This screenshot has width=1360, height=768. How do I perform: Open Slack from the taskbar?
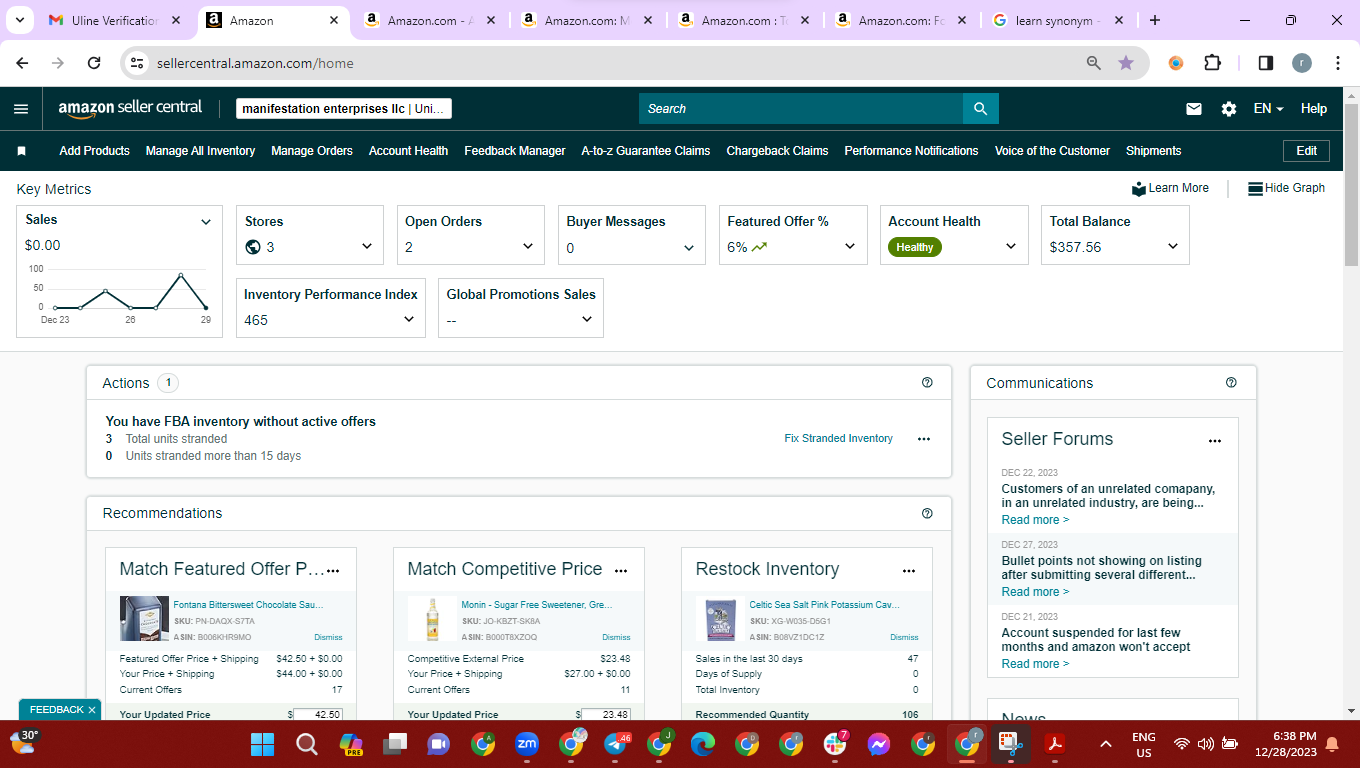(835, 744)
